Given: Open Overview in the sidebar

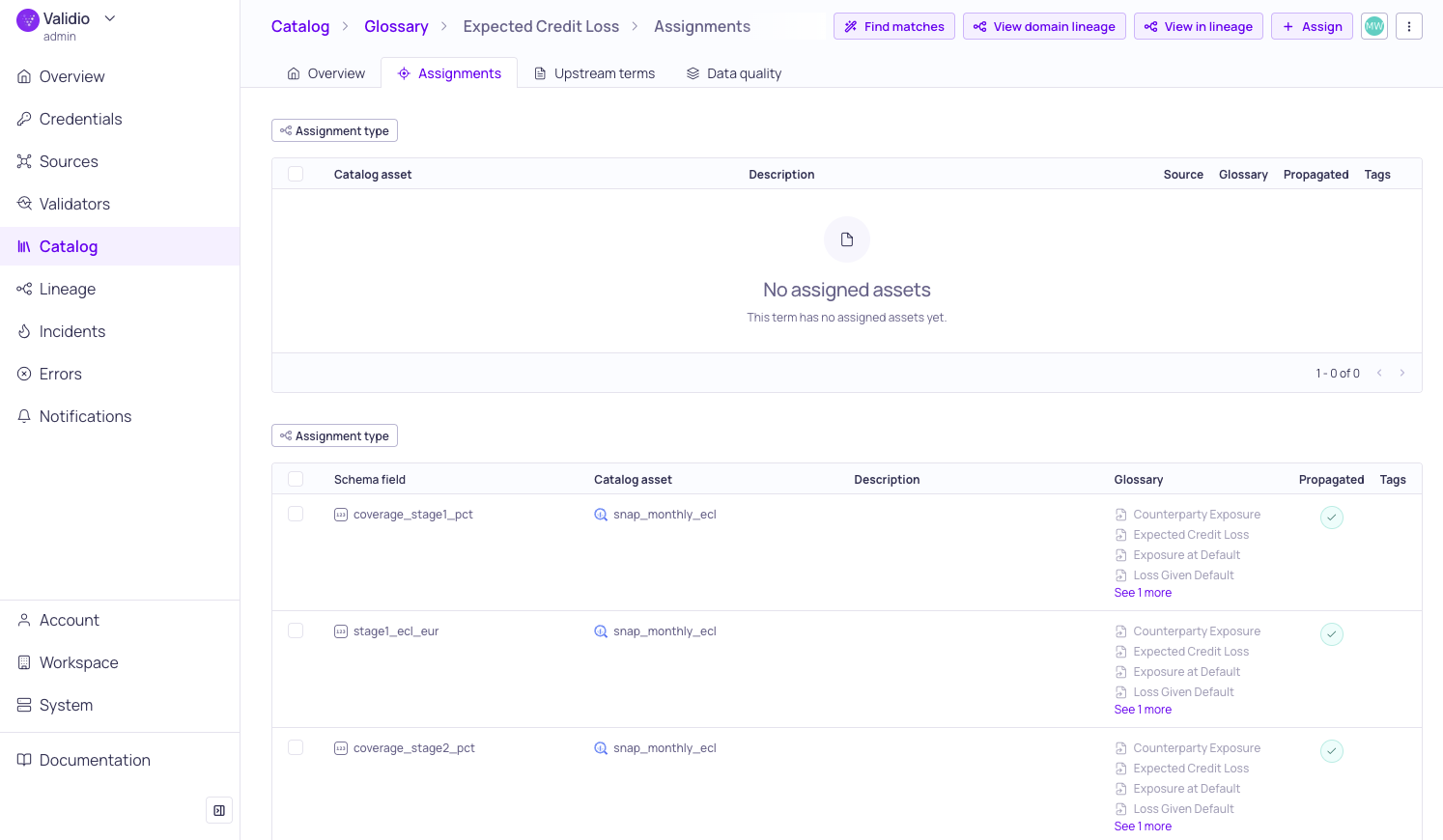Looking at the screenshot, I should click(120, 76).
